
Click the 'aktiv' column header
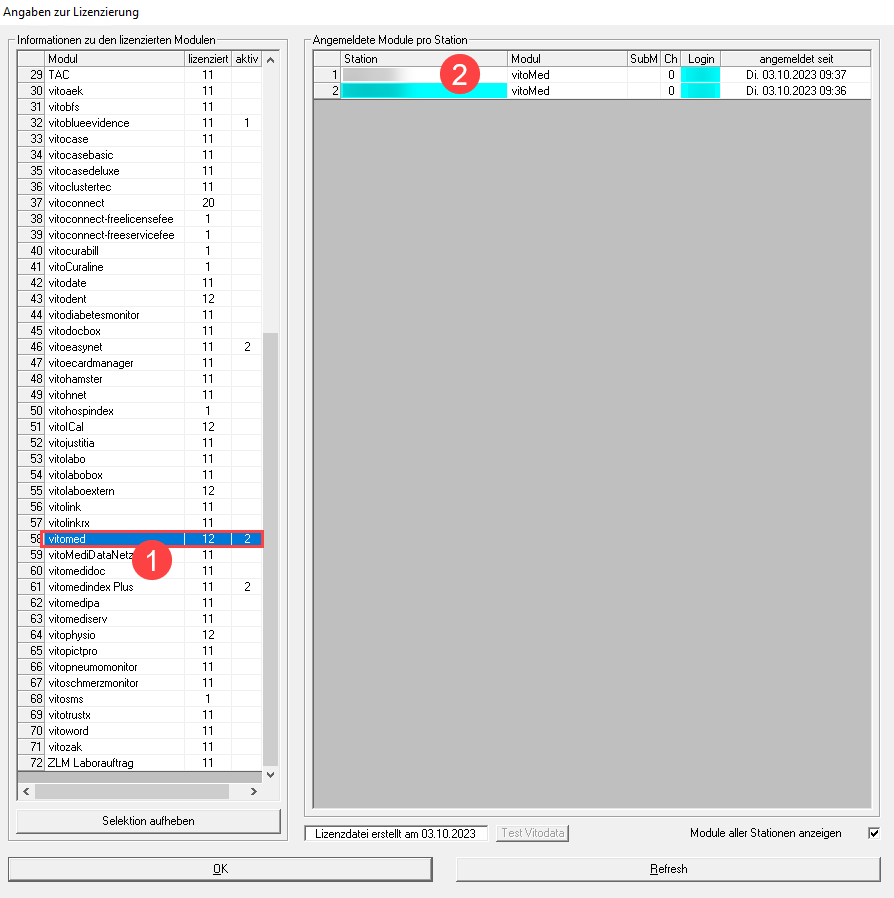tap(247, 59)
